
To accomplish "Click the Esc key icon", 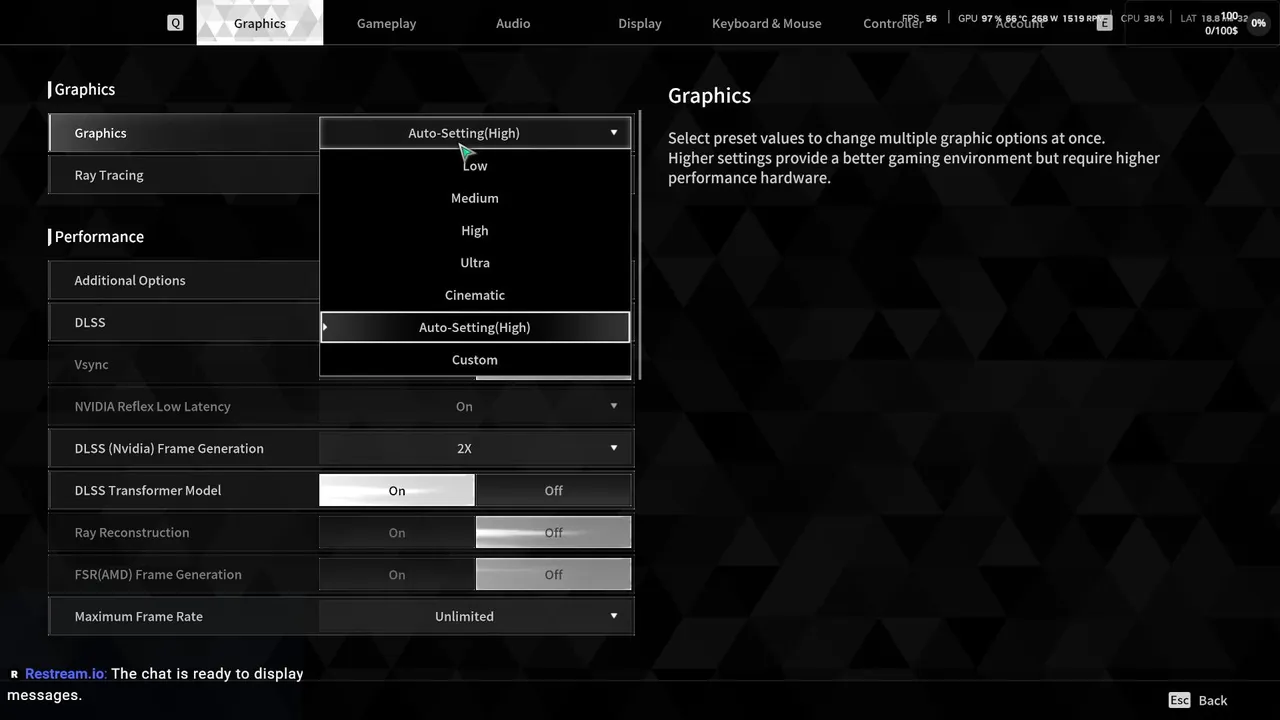I will pyautogui.click(x=1179, y=700).
